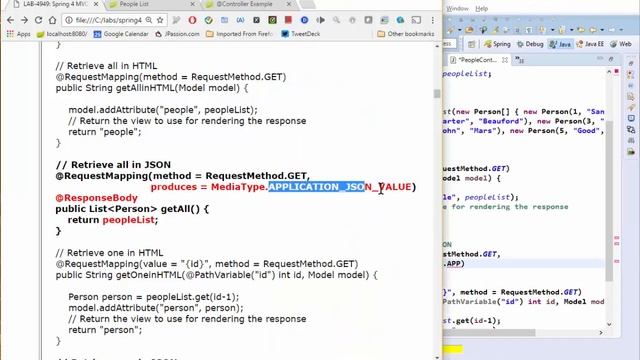Click the red Opera-style extension icon
This screenshot has width=640, height=360.
192,20
